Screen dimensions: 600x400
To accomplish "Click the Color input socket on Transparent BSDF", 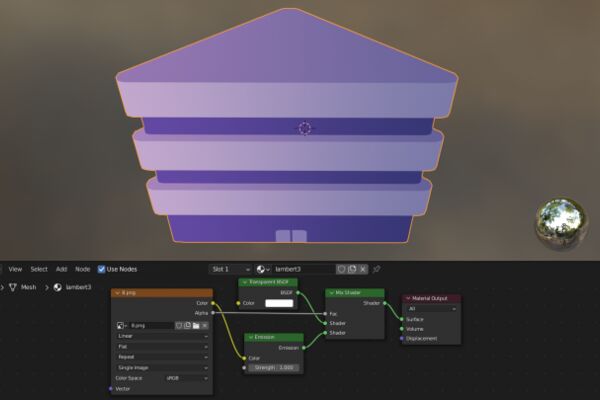I will tap(238, 303).
